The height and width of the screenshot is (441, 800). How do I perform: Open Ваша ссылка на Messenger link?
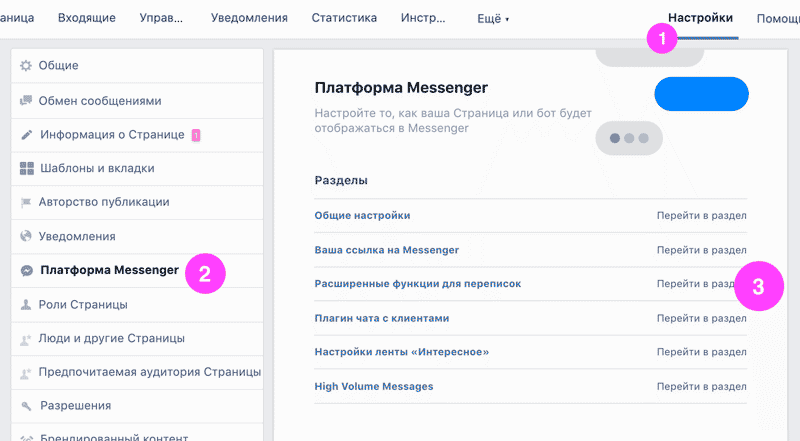coord(386,249)
